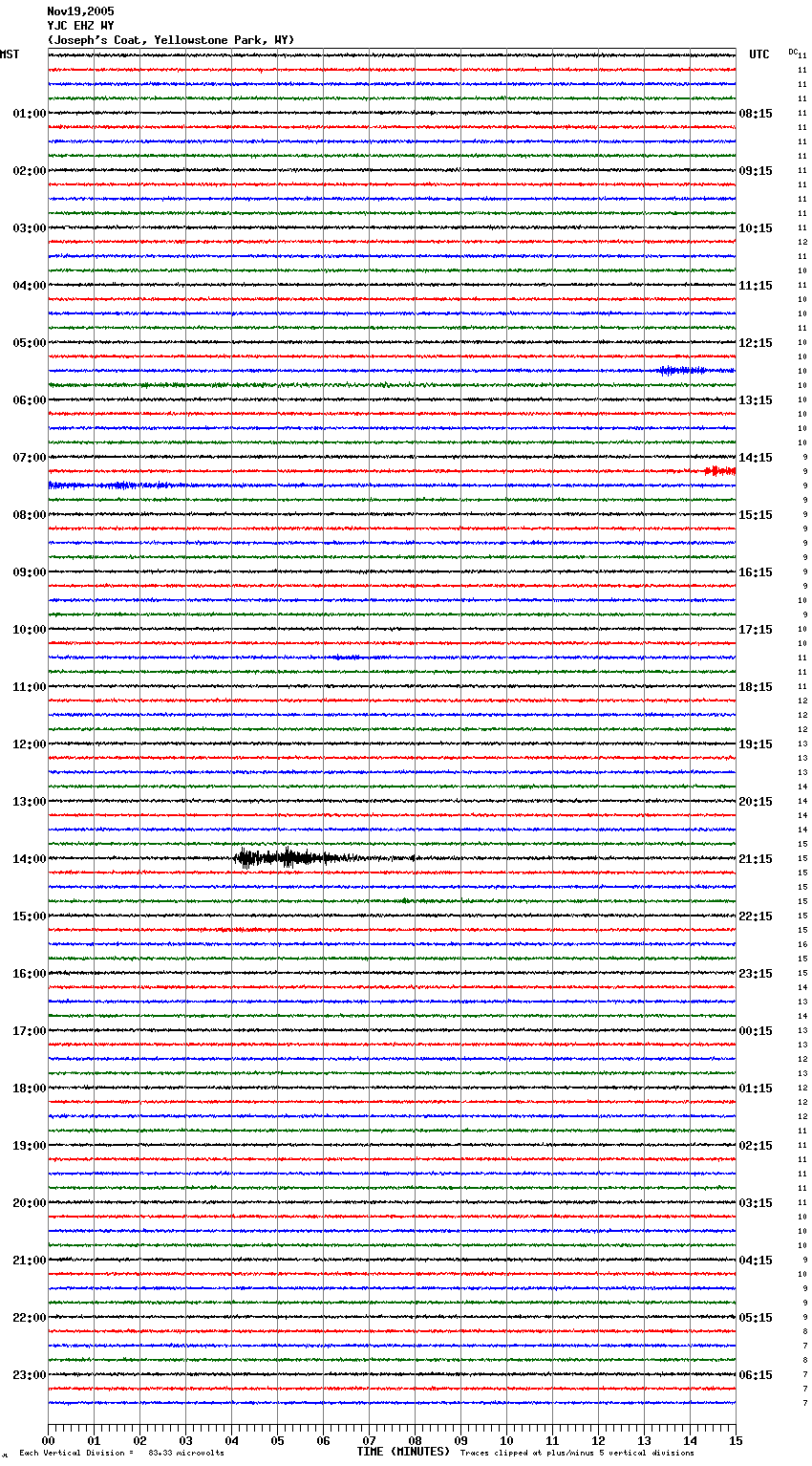This screenshot has width=812, height=1466.
Task: Click the 04:15 UTC time label
Action: pos(756,1261)
